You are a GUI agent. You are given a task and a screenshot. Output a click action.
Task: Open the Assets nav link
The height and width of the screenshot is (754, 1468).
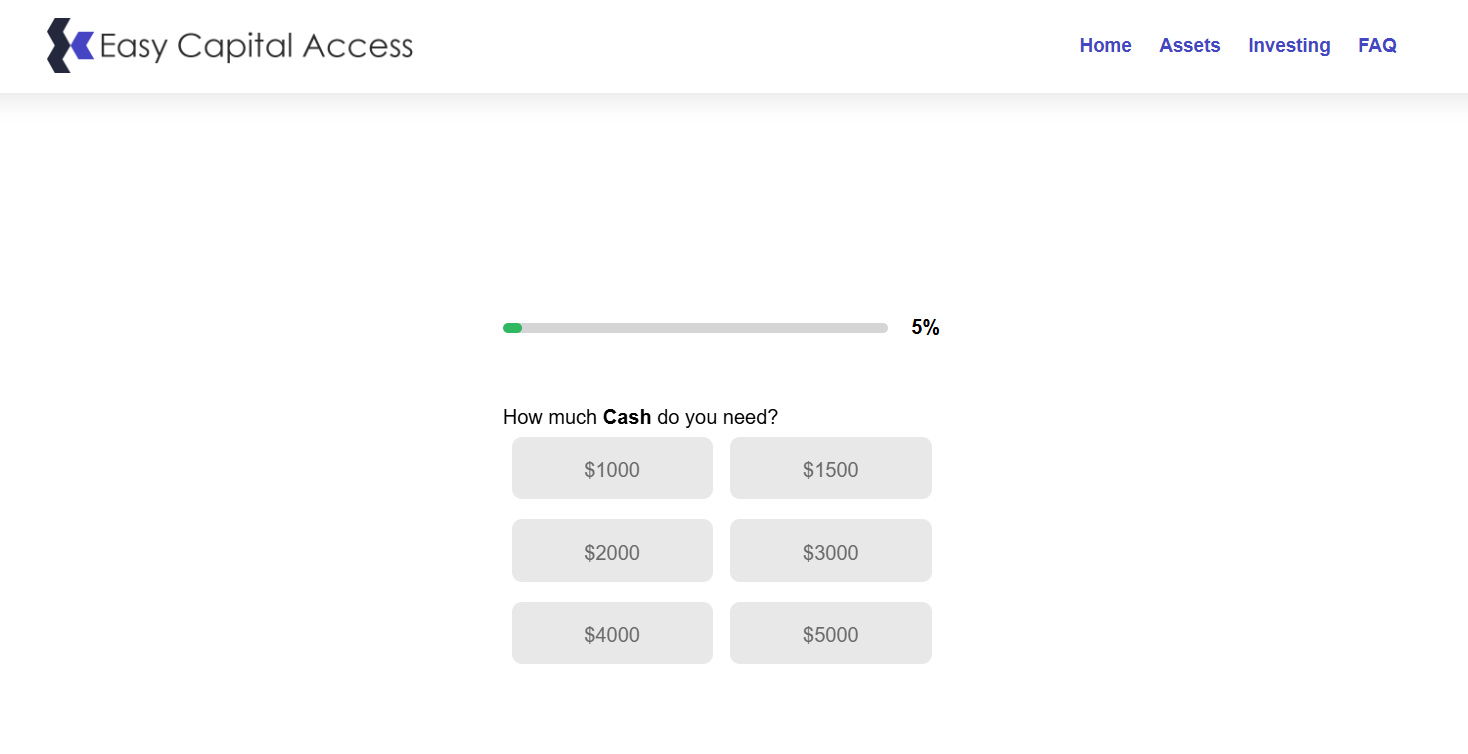point(1189,46)
